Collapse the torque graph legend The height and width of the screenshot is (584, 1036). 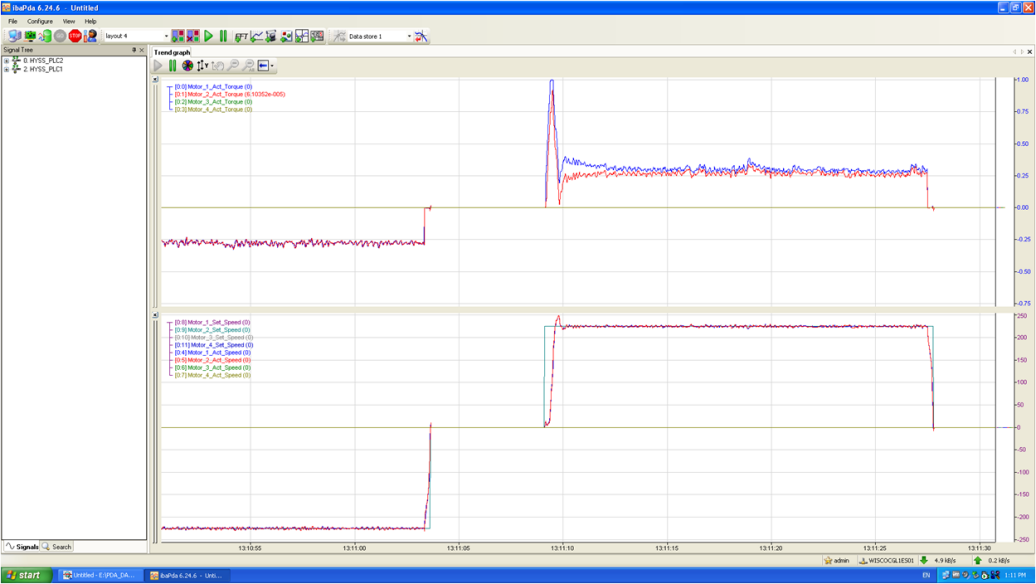click(x=156, y=79)
